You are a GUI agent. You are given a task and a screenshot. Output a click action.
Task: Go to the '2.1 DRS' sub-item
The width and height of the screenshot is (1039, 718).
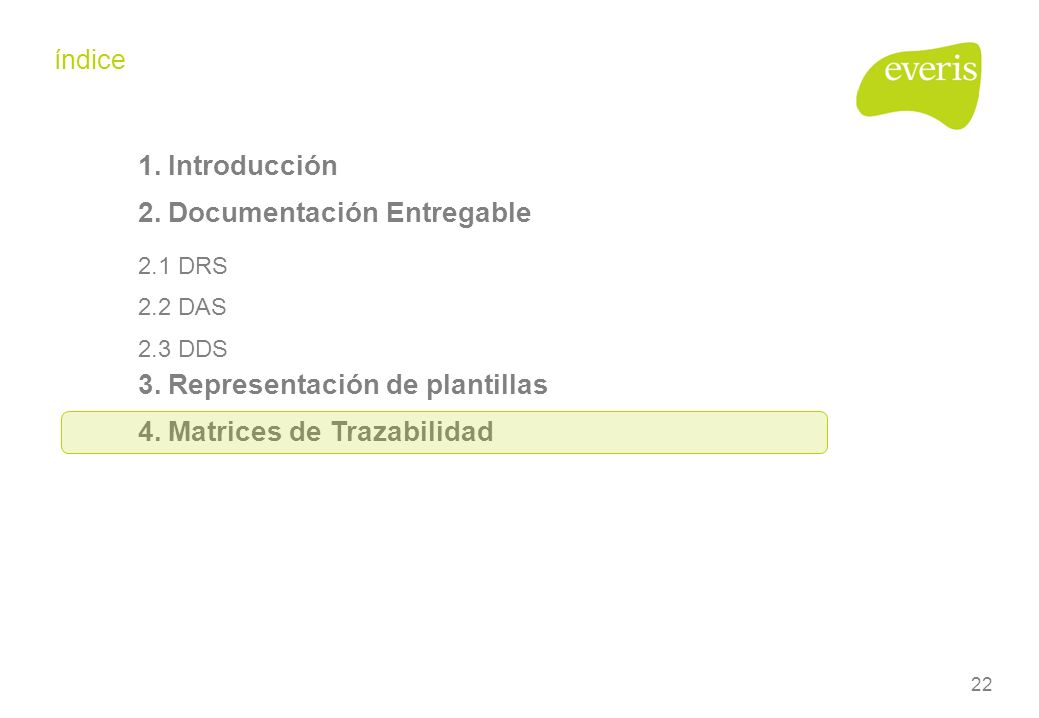click(x=183, y=266)
